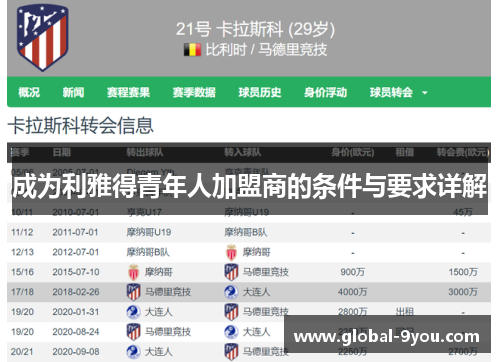
Task: Click the 赛季 column header
Action: pos(20,152)
